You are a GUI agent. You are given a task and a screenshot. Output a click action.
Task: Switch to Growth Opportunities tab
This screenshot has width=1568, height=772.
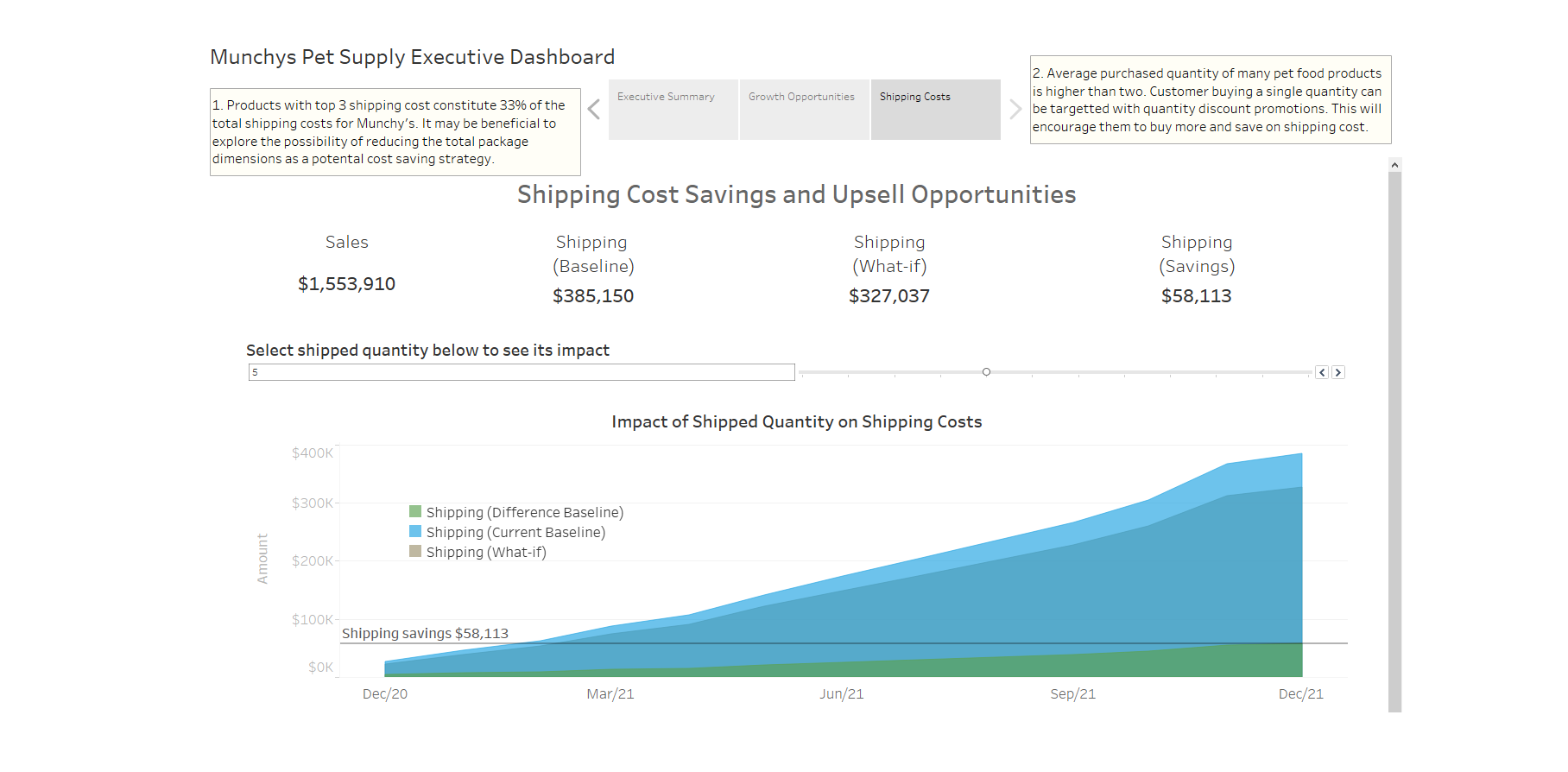(x=805, y=110)
